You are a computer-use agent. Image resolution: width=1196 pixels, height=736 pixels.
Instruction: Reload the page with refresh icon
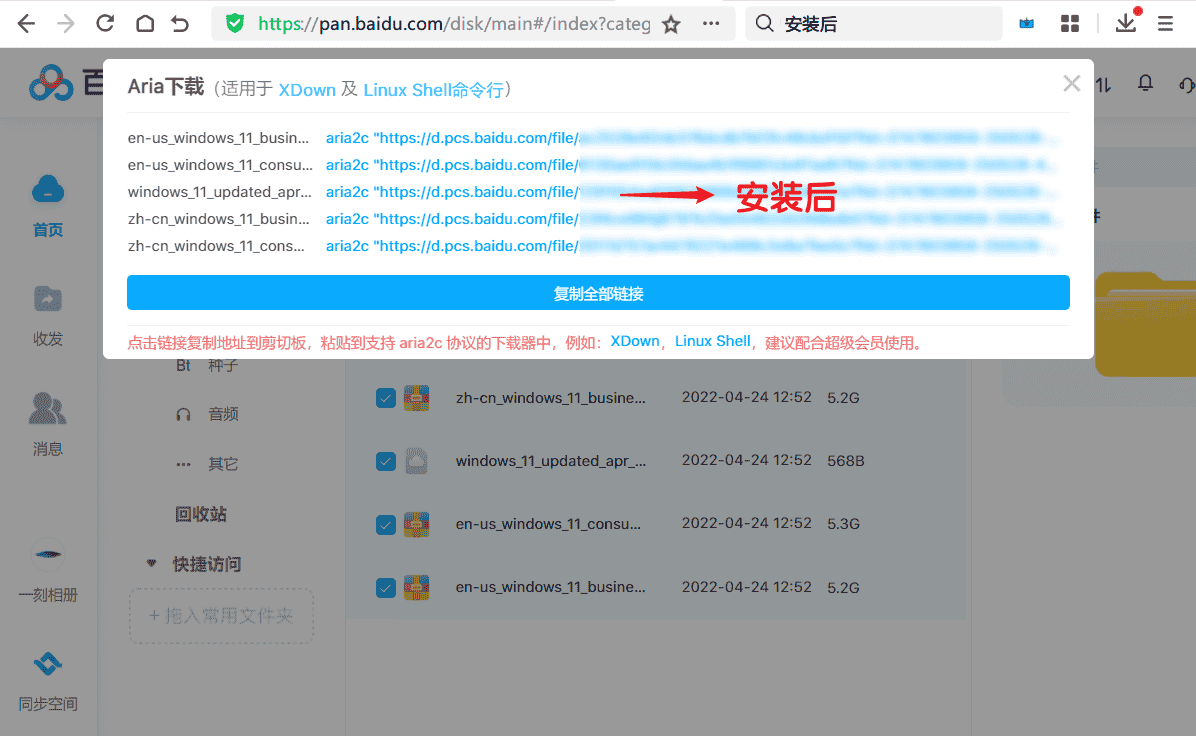point(105,24)
